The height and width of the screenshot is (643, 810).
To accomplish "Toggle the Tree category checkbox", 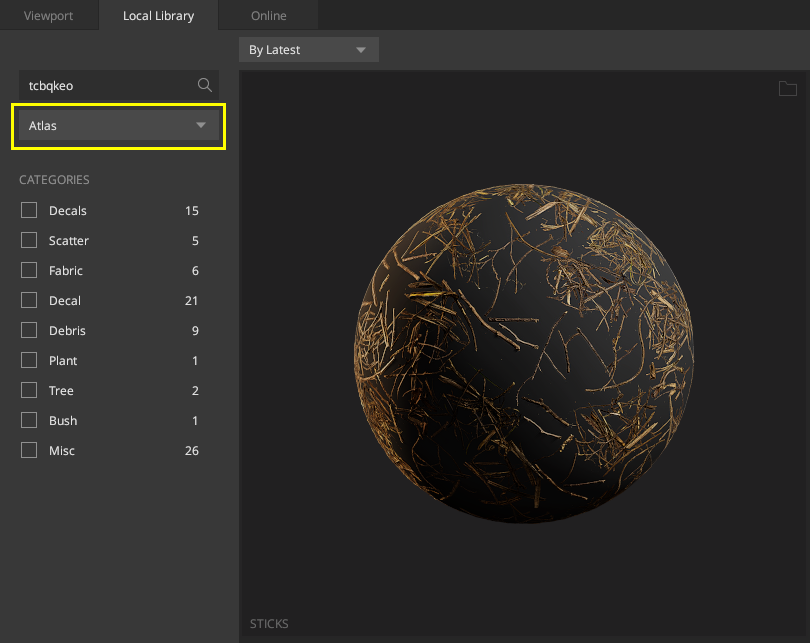I will click(x=29, y=390).
